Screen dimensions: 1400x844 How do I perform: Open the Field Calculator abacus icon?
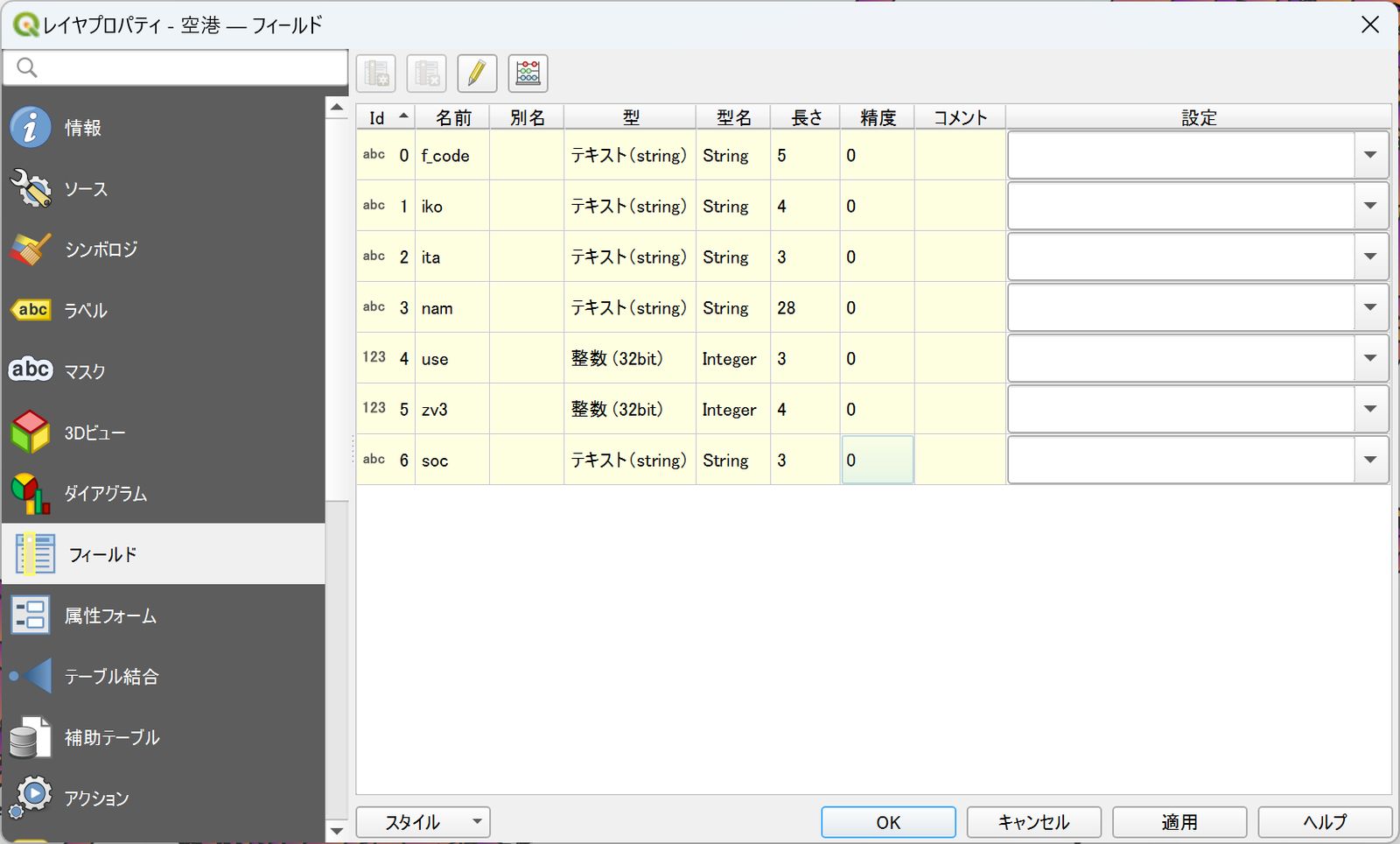point(528,74)
